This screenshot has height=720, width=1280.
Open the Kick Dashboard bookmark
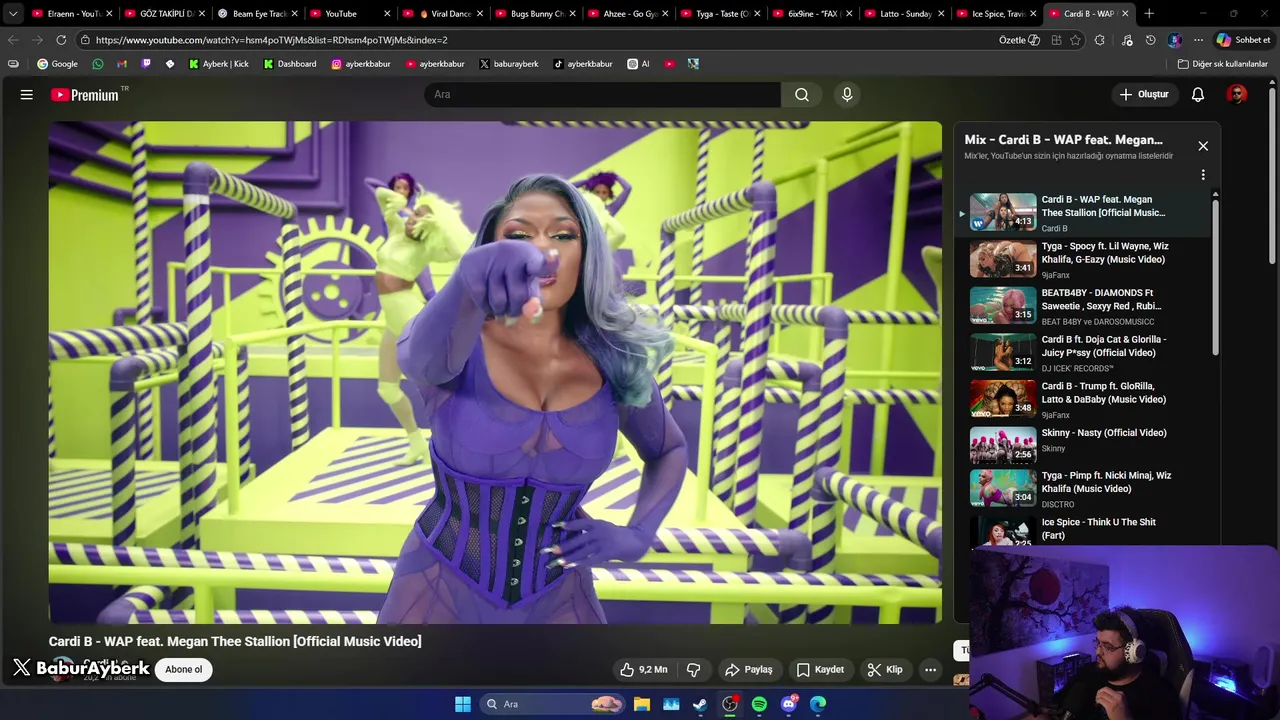click(290, 64)
